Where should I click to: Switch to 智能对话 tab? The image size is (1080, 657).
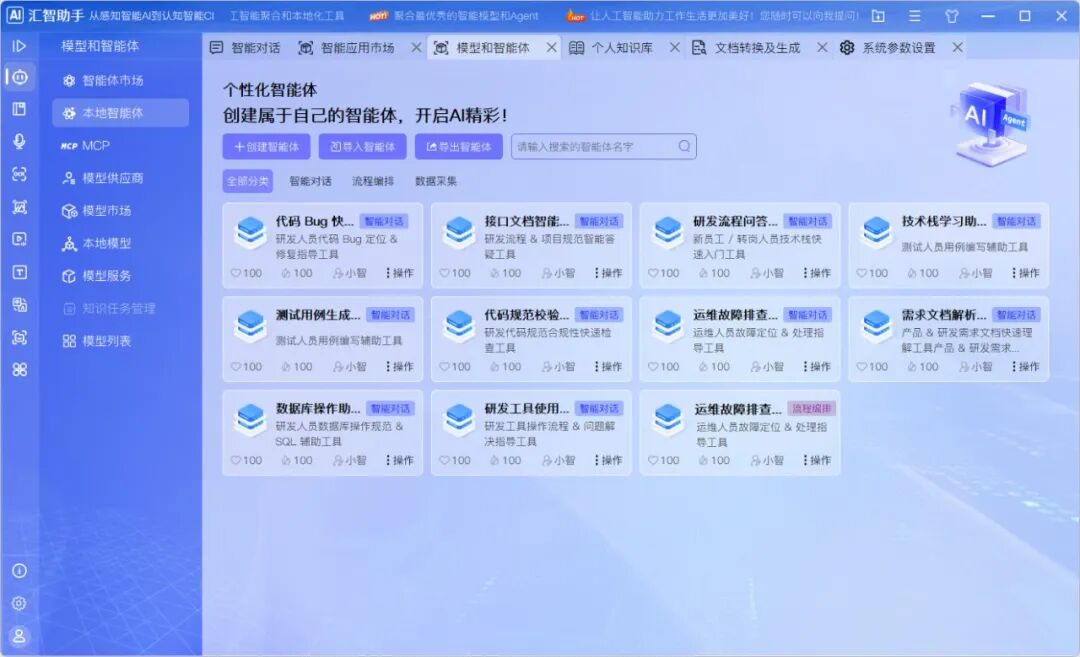point(245,48)
